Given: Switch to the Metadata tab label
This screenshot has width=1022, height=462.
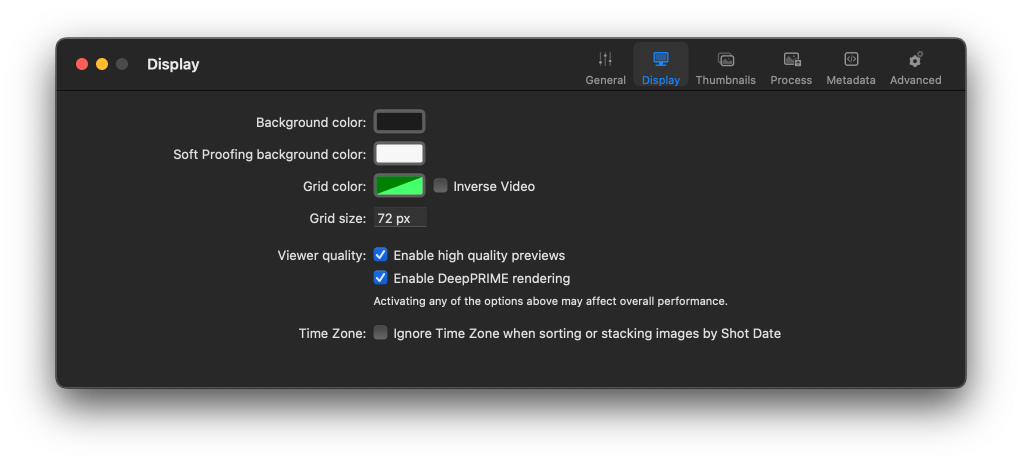Looking at the screenshot, I should 851,80.
